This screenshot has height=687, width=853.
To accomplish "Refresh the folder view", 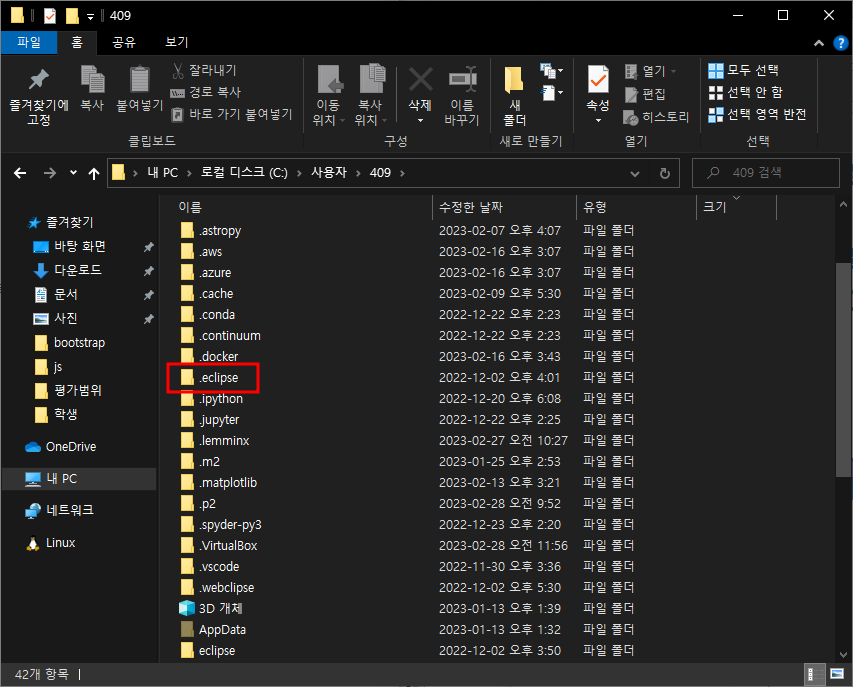I will 664,174.
